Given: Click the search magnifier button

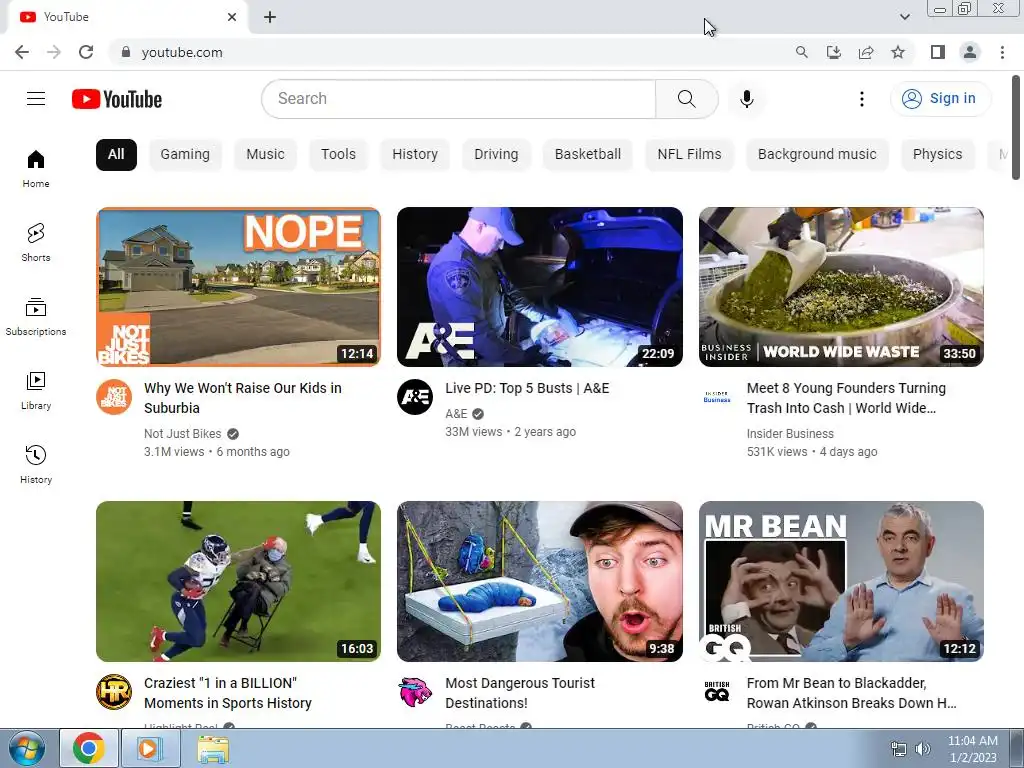Looking at the screenshot, I should 686,99.
